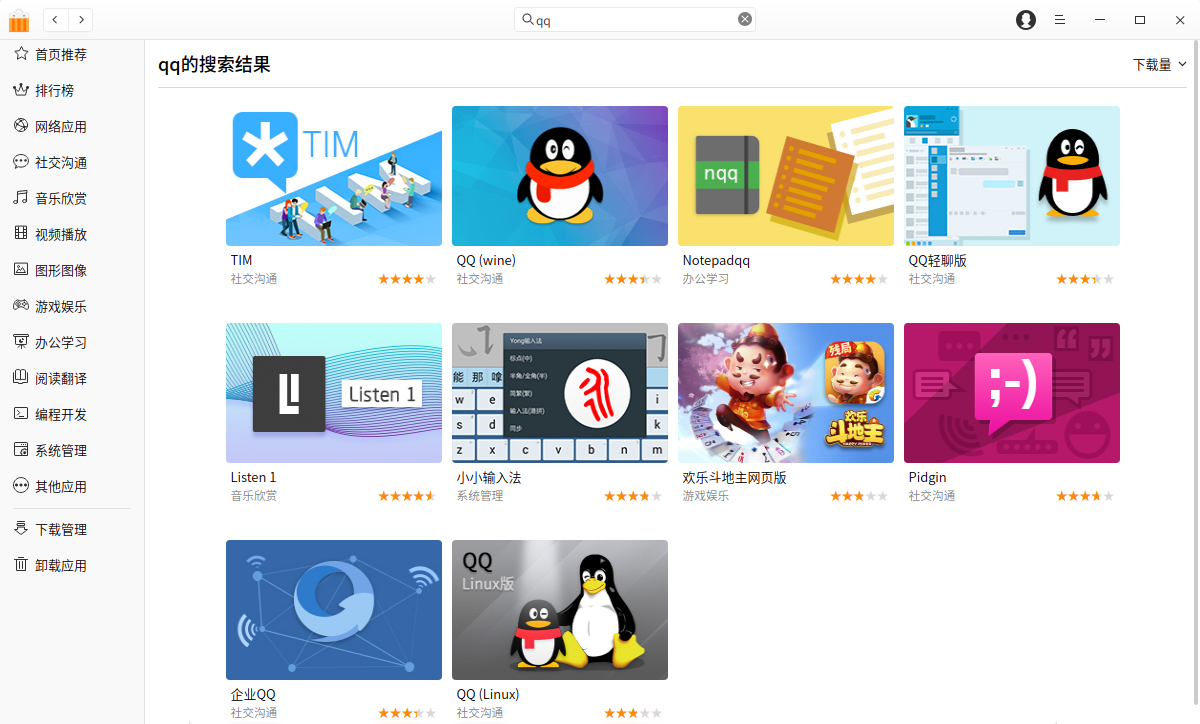Viewport: 1200px width, 724px height.
Task: Click the star rating under Listen 1
Action: tap(407, 496)
